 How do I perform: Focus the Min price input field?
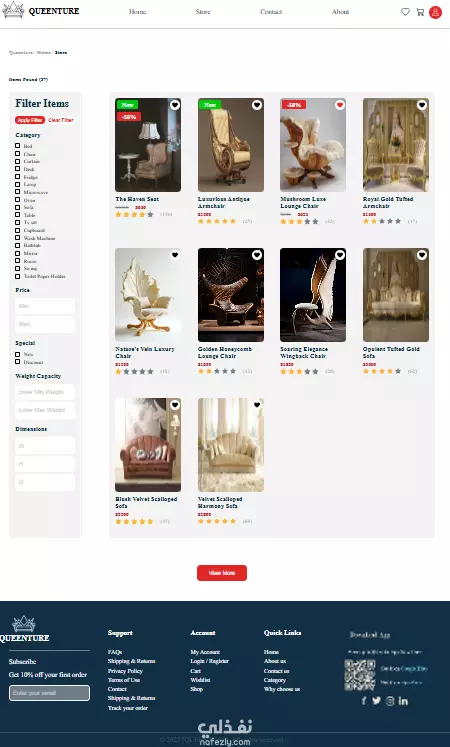(45, 306)
